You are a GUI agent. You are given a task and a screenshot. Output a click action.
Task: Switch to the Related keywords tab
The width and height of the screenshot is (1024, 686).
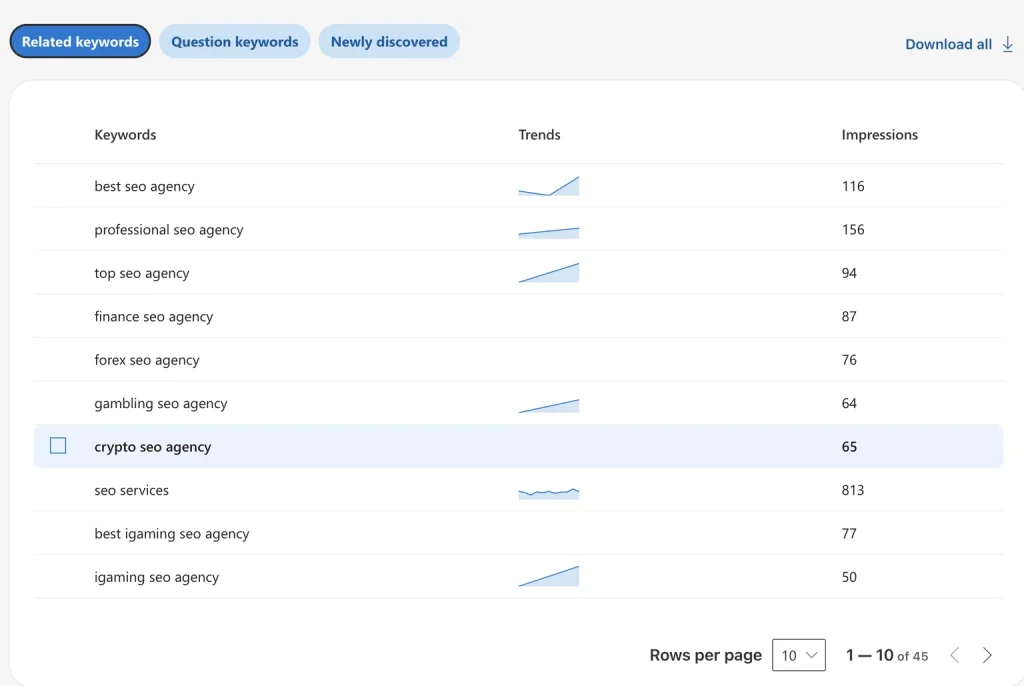click(x=80, y=41)
